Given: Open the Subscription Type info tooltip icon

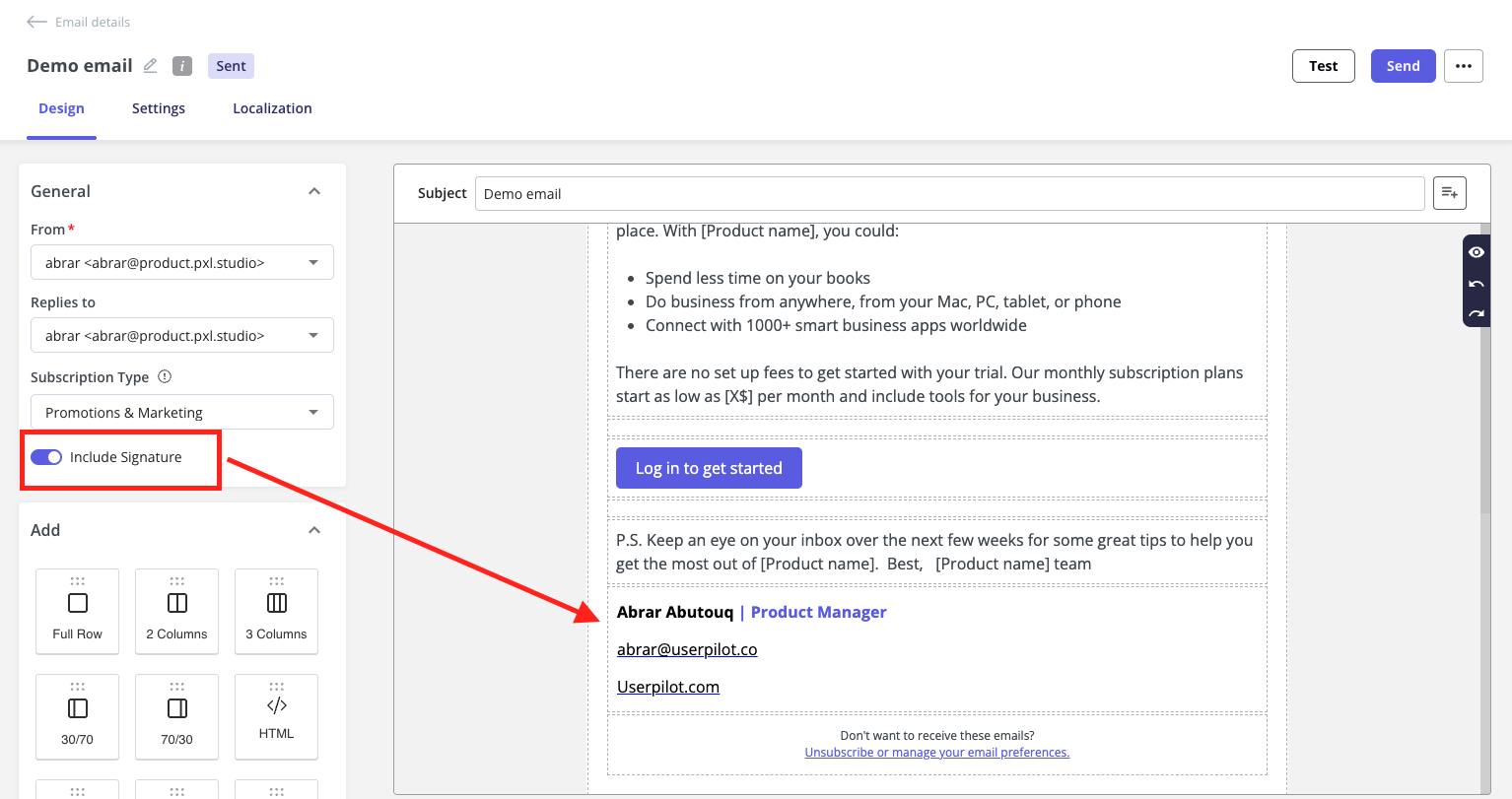Looking at the screenshot, I should 165,376.
